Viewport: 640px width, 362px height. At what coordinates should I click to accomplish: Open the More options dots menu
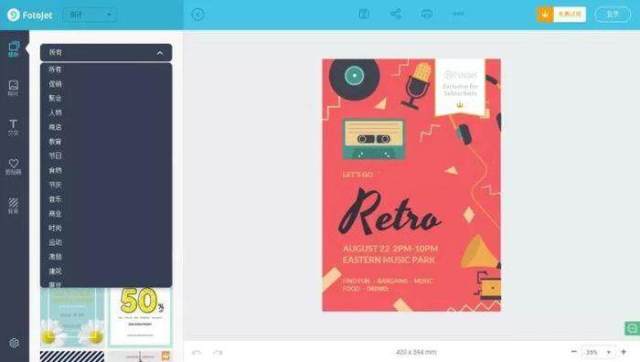(x=458, y=14)
